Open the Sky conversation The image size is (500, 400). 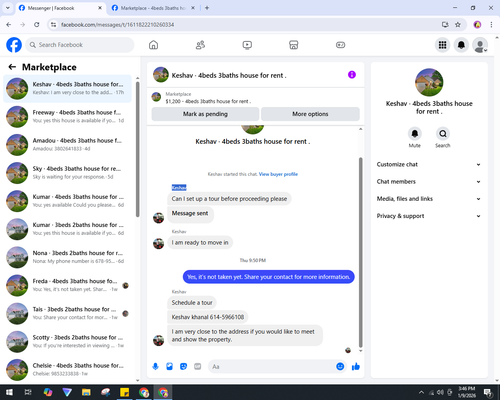point(67,173)
